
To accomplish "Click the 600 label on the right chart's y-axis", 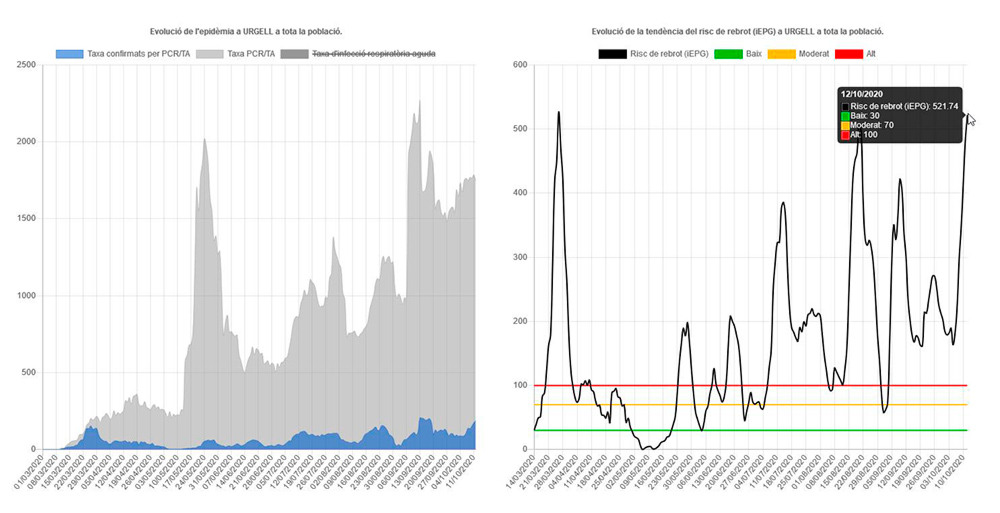I will coord(519,65).
